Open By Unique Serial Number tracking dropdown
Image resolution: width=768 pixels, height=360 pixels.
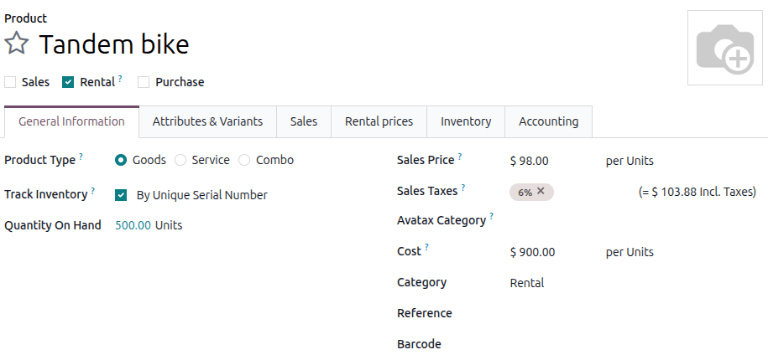(202, 195)
